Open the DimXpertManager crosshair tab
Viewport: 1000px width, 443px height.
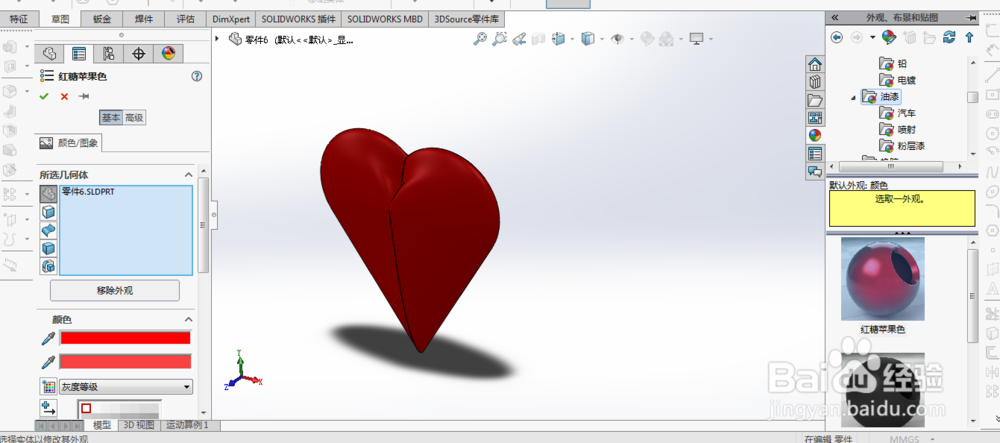coord(138,53)
